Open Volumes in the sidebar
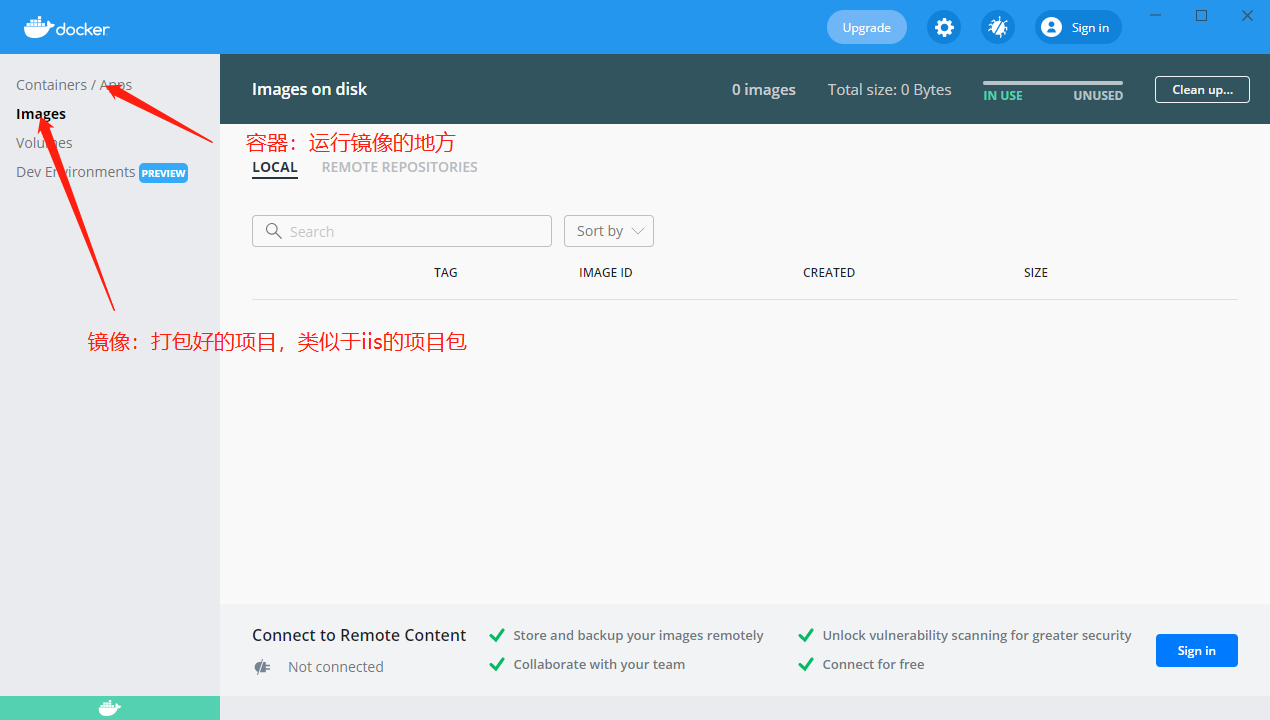Viewport: 1270px width, 720px height. pyautogui.click(x=44, y=143)
